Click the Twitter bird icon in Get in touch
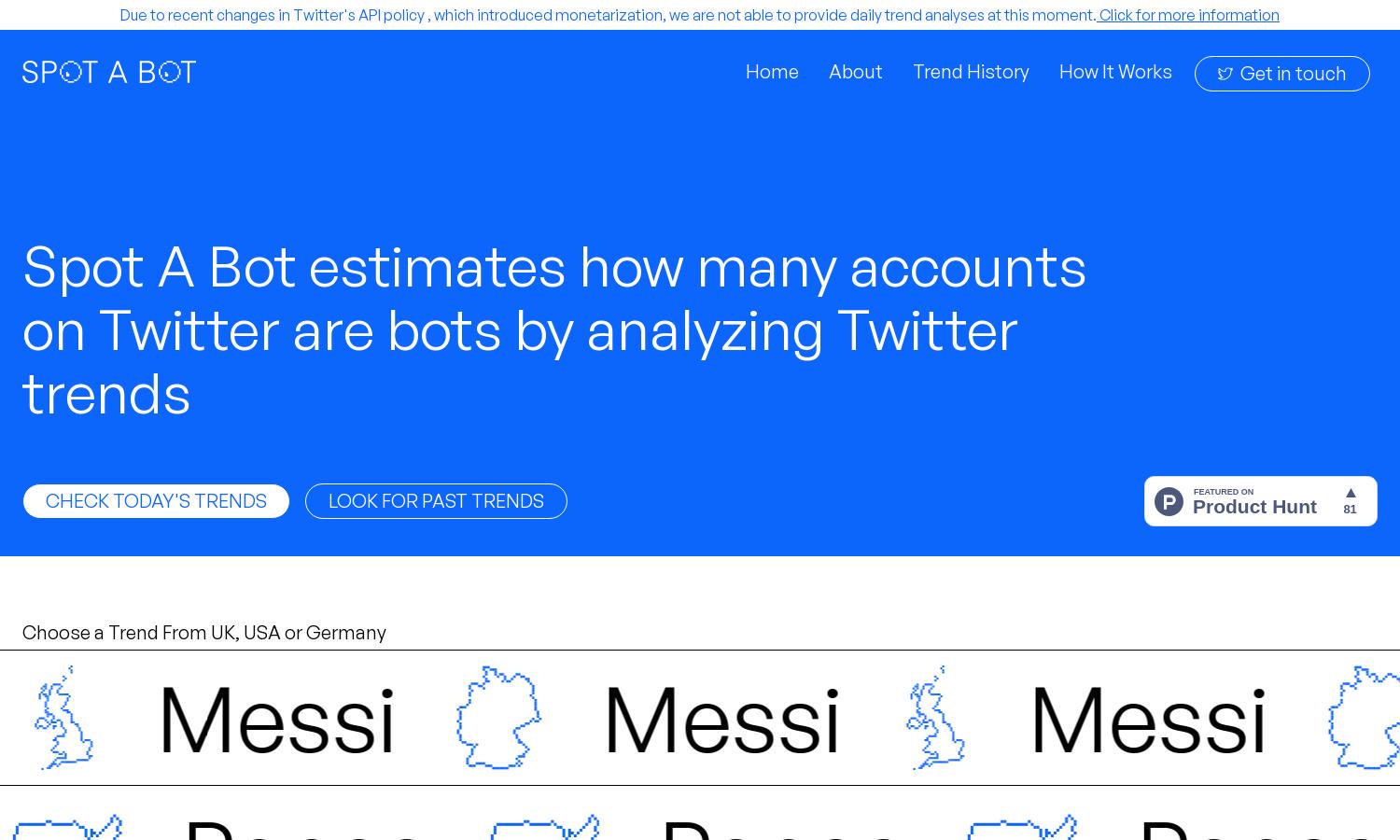The height and width of the screenshot is (840, 1400). (1225, 74)
